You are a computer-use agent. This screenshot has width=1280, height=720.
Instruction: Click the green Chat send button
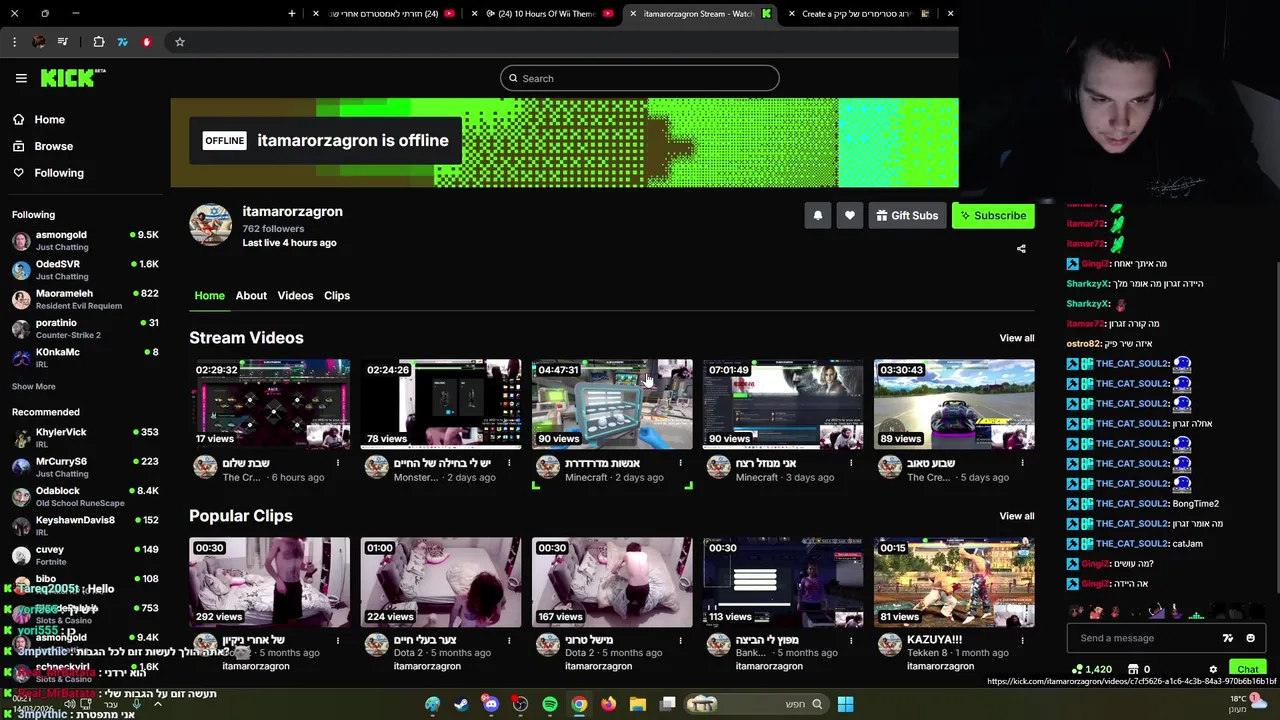[1247, 669]
